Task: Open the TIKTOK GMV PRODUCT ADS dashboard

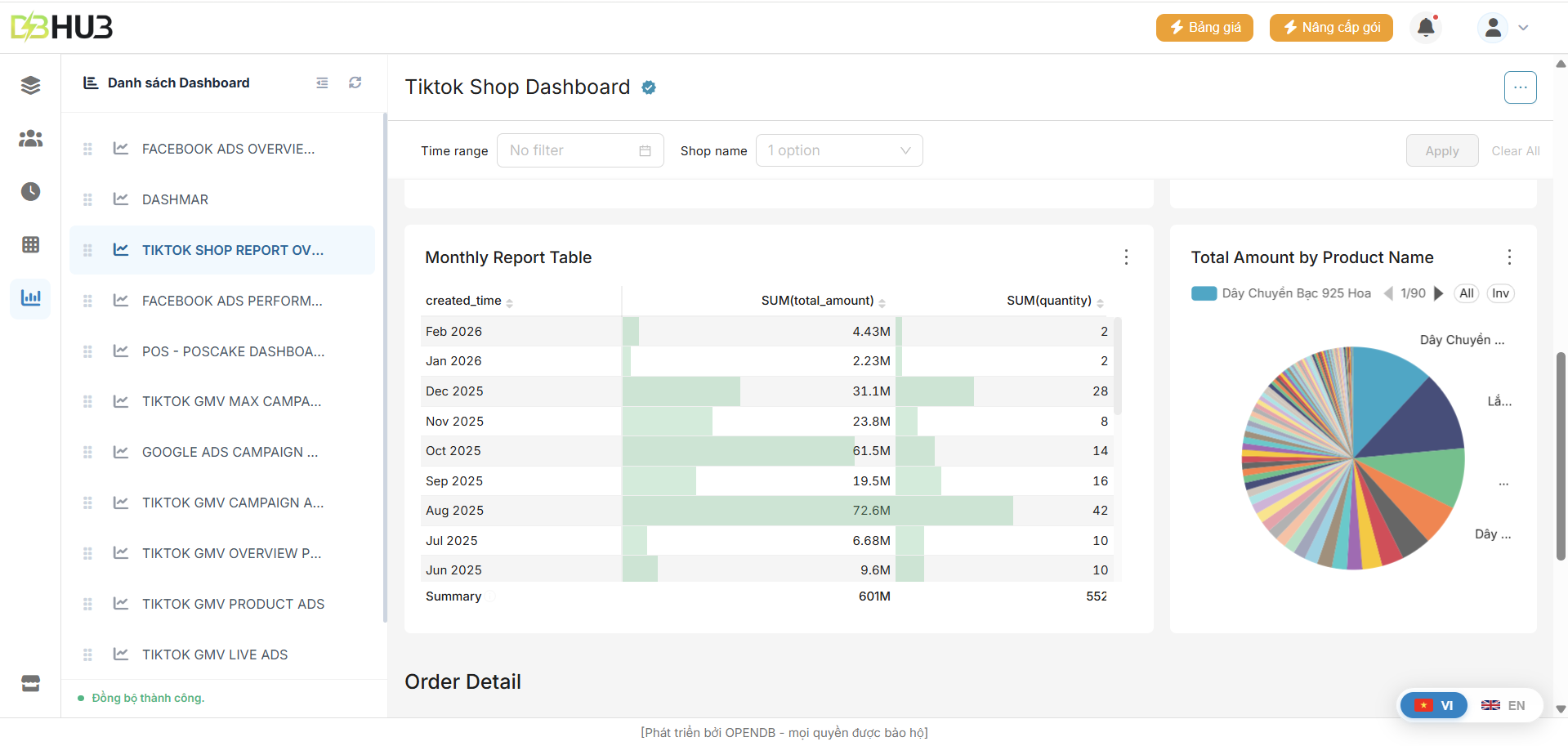Action: click(233, 604)
